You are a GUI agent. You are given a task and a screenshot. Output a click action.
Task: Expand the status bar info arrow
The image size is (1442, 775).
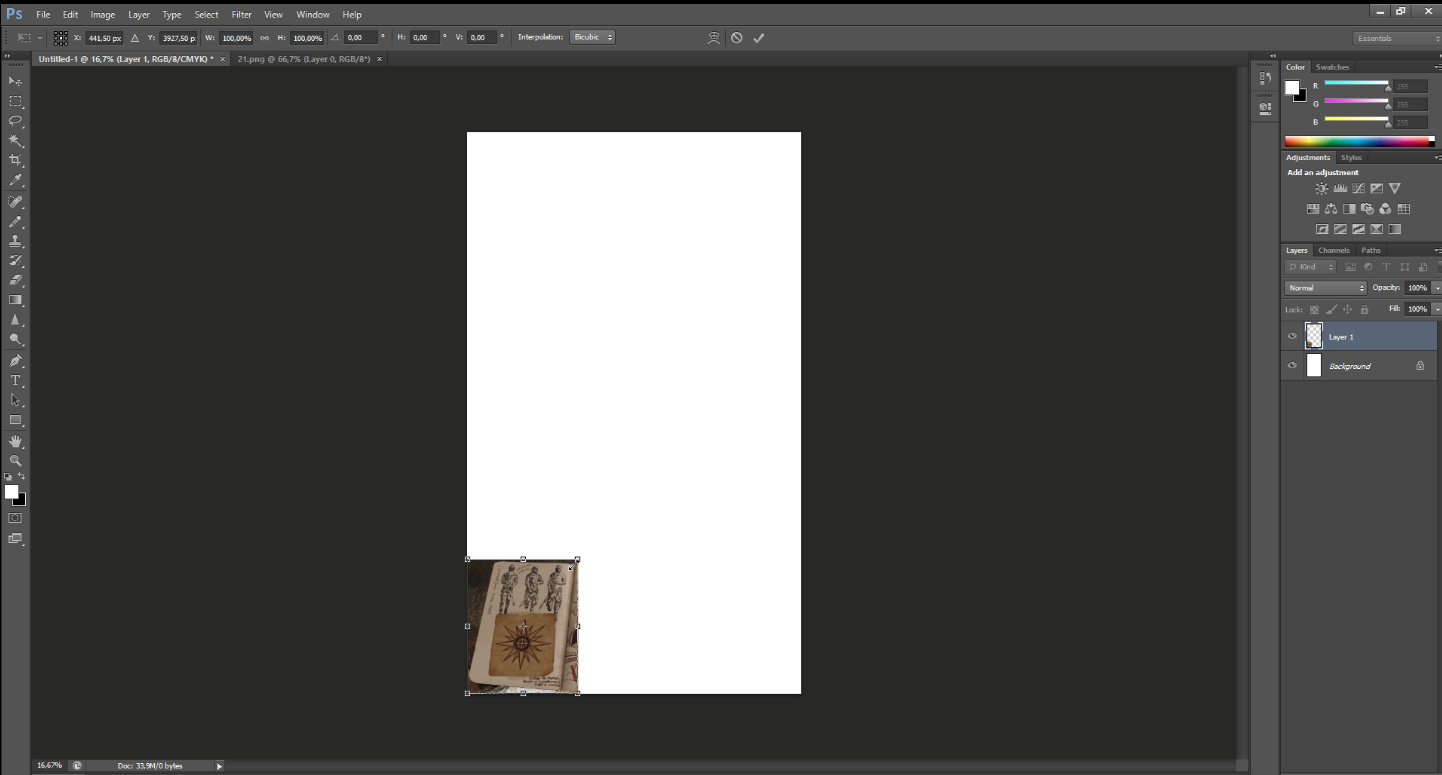point(219,766)
